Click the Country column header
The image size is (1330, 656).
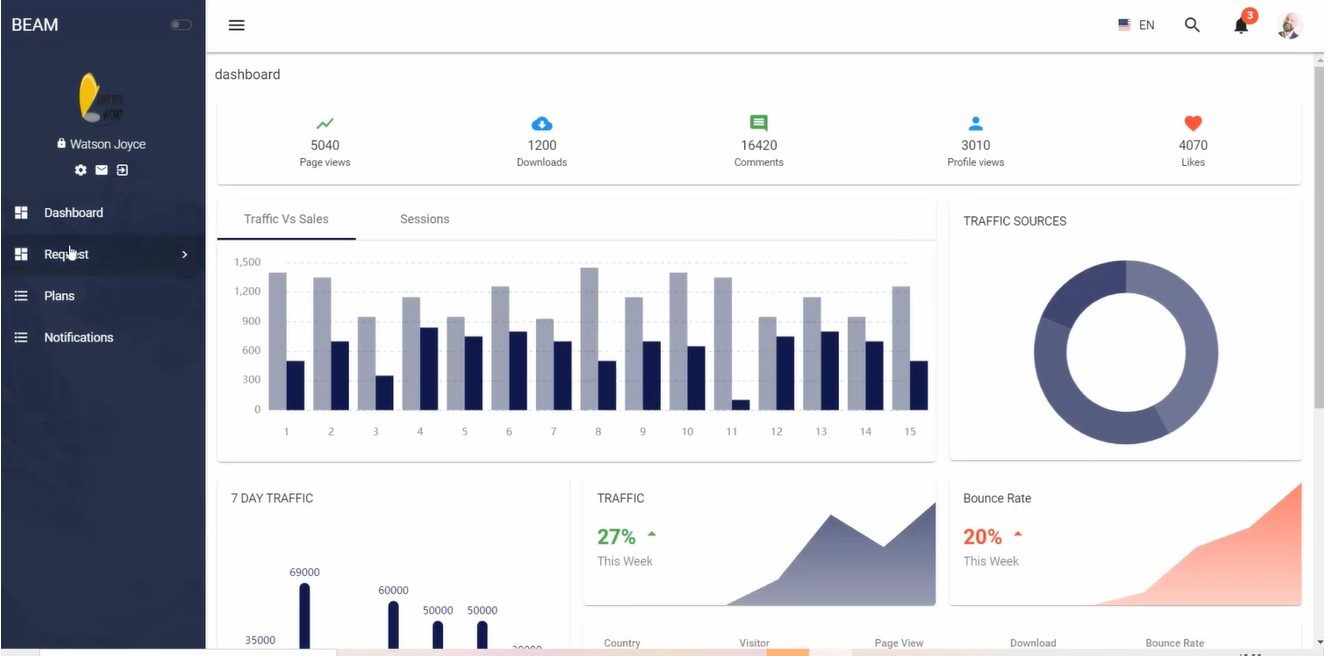pyautogui.click(x=622, y=643)
